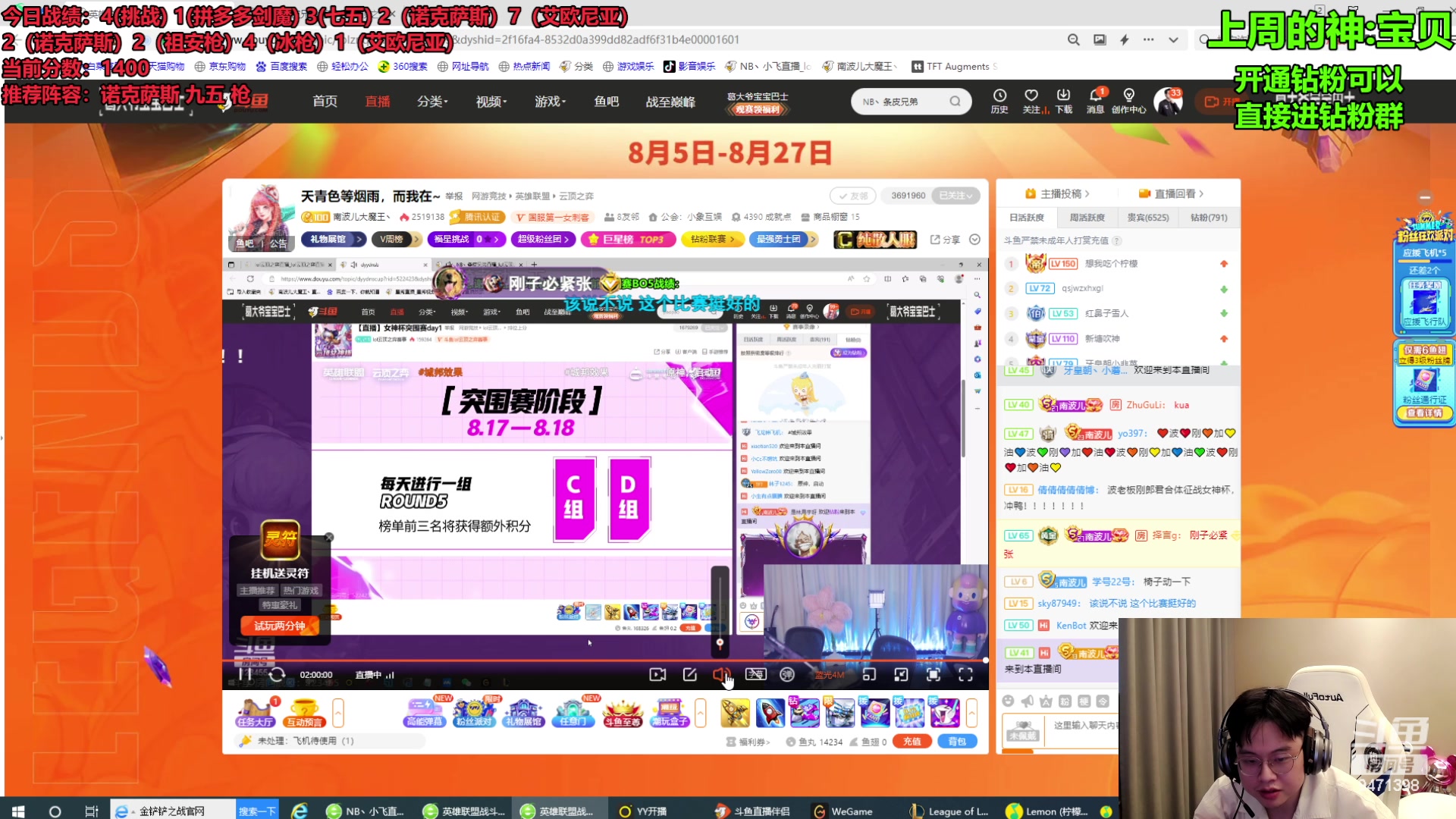1456x819 pixels.
Task: Switch to the 钻粉(791) tab
Action: click(1207, 218)
